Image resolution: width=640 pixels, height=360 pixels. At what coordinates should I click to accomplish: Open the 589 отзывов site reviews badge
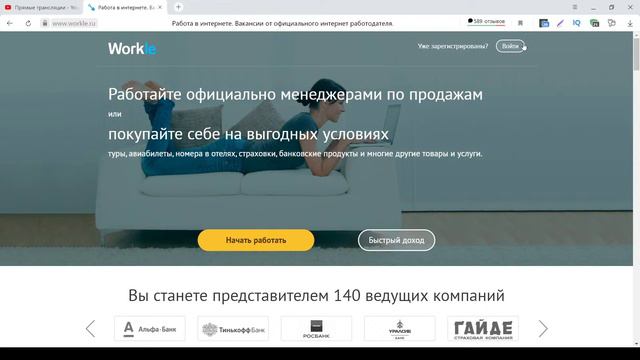[x=486, y=22]
